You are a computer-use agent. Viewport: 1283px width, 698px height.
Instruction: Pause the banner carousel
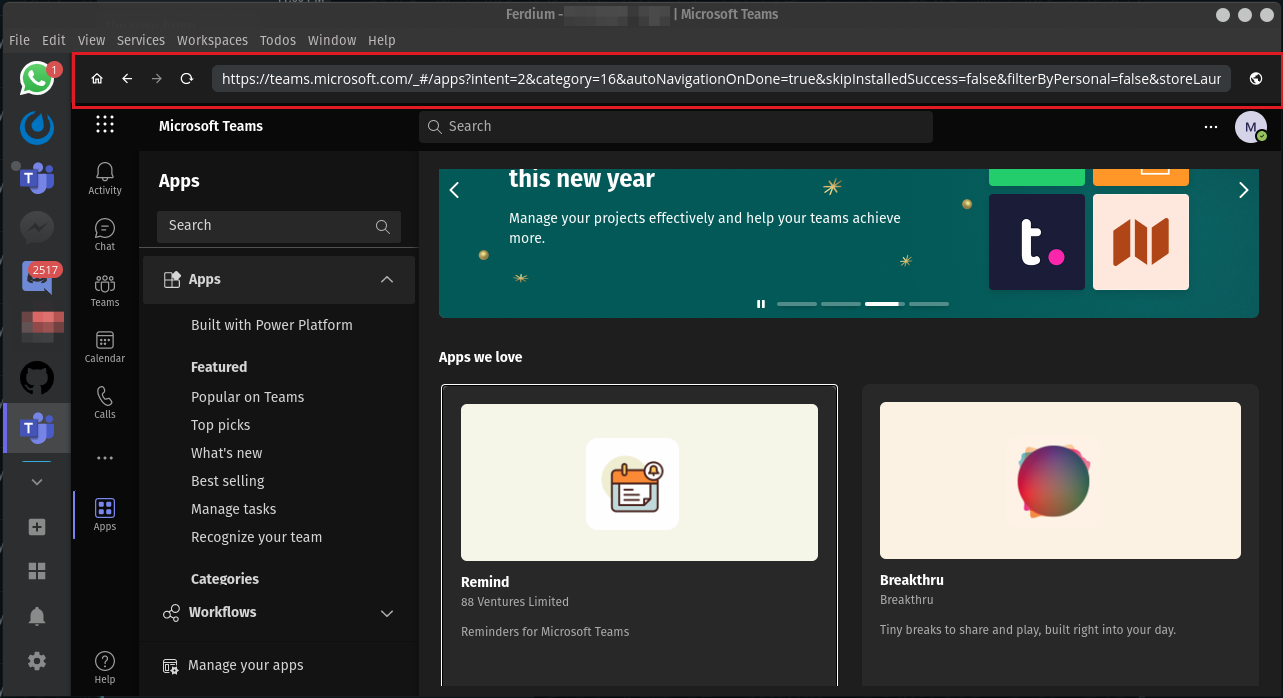click(761, 304)
